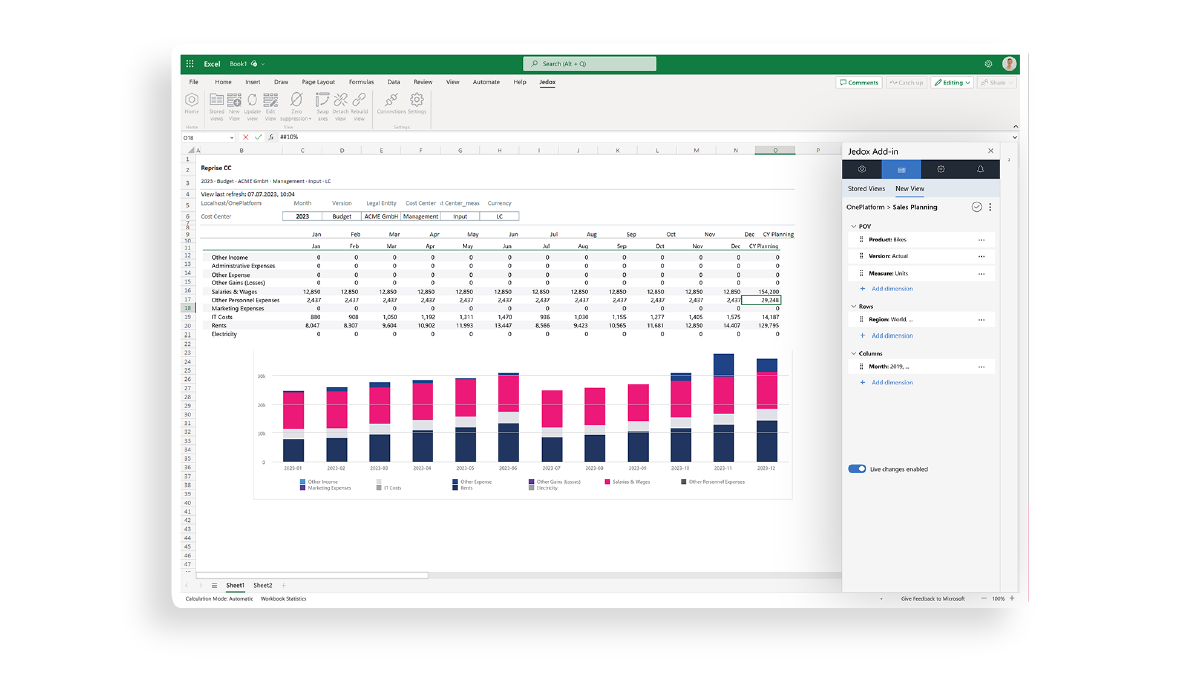
Task: Switch to the Stored Views tab
Action: pos(866,188)
